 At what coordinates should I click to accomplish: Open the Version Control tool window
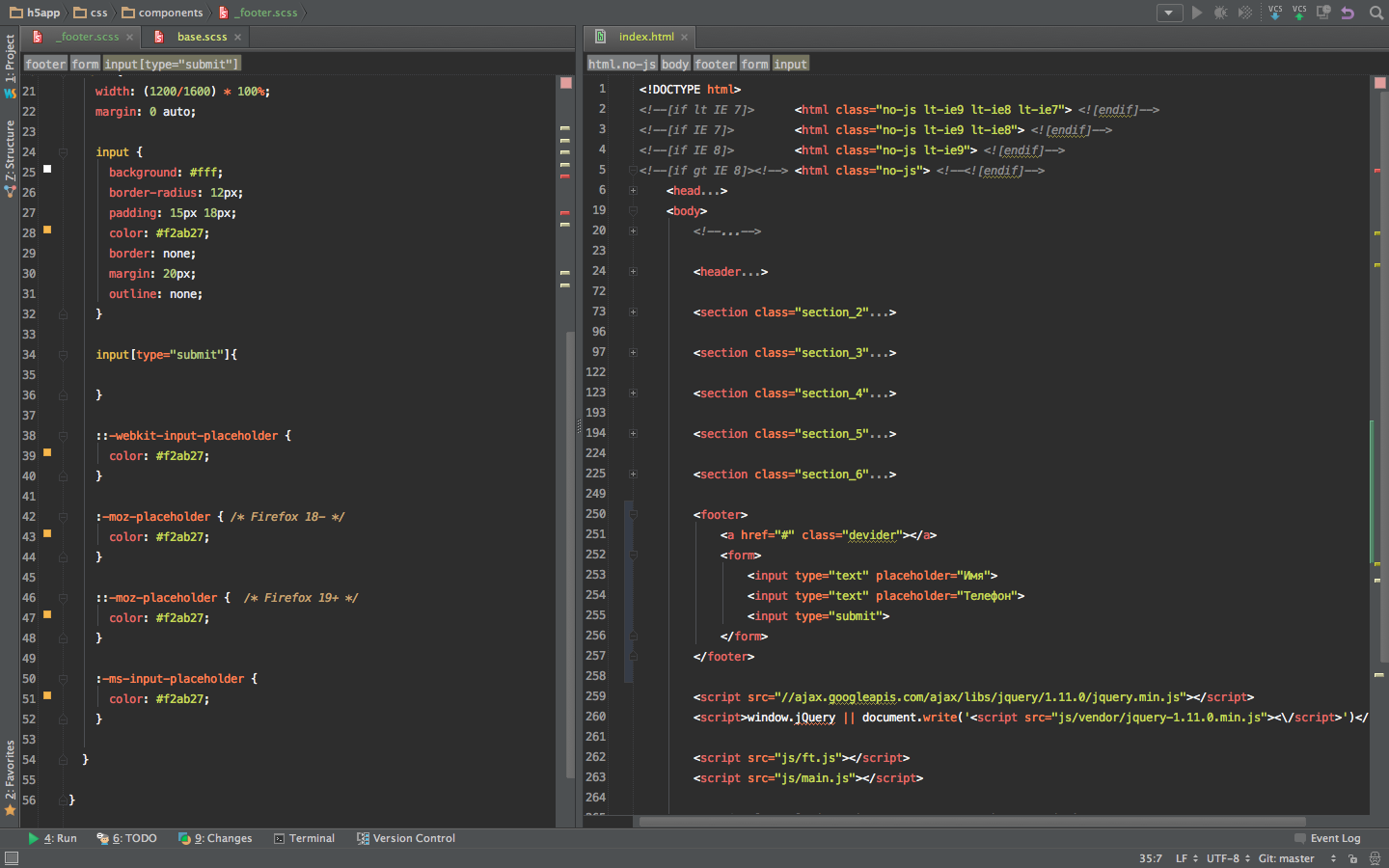point(406,838)
